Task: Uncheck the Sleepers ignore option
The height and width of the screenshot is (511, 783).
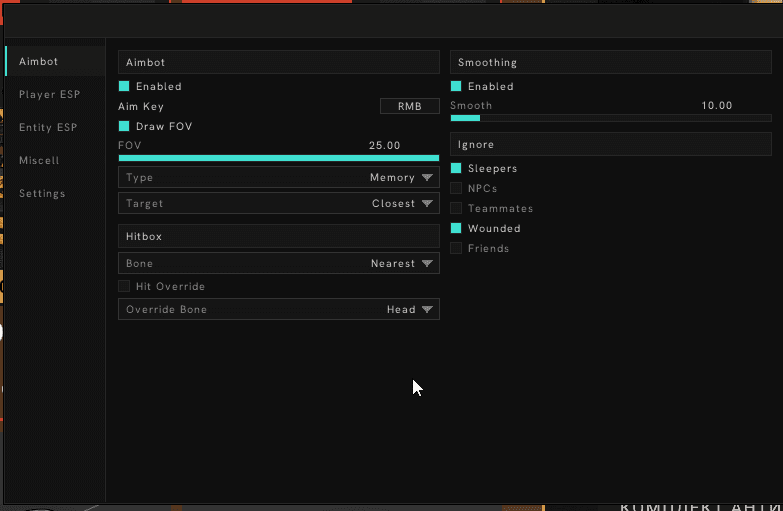Action: 456,168
